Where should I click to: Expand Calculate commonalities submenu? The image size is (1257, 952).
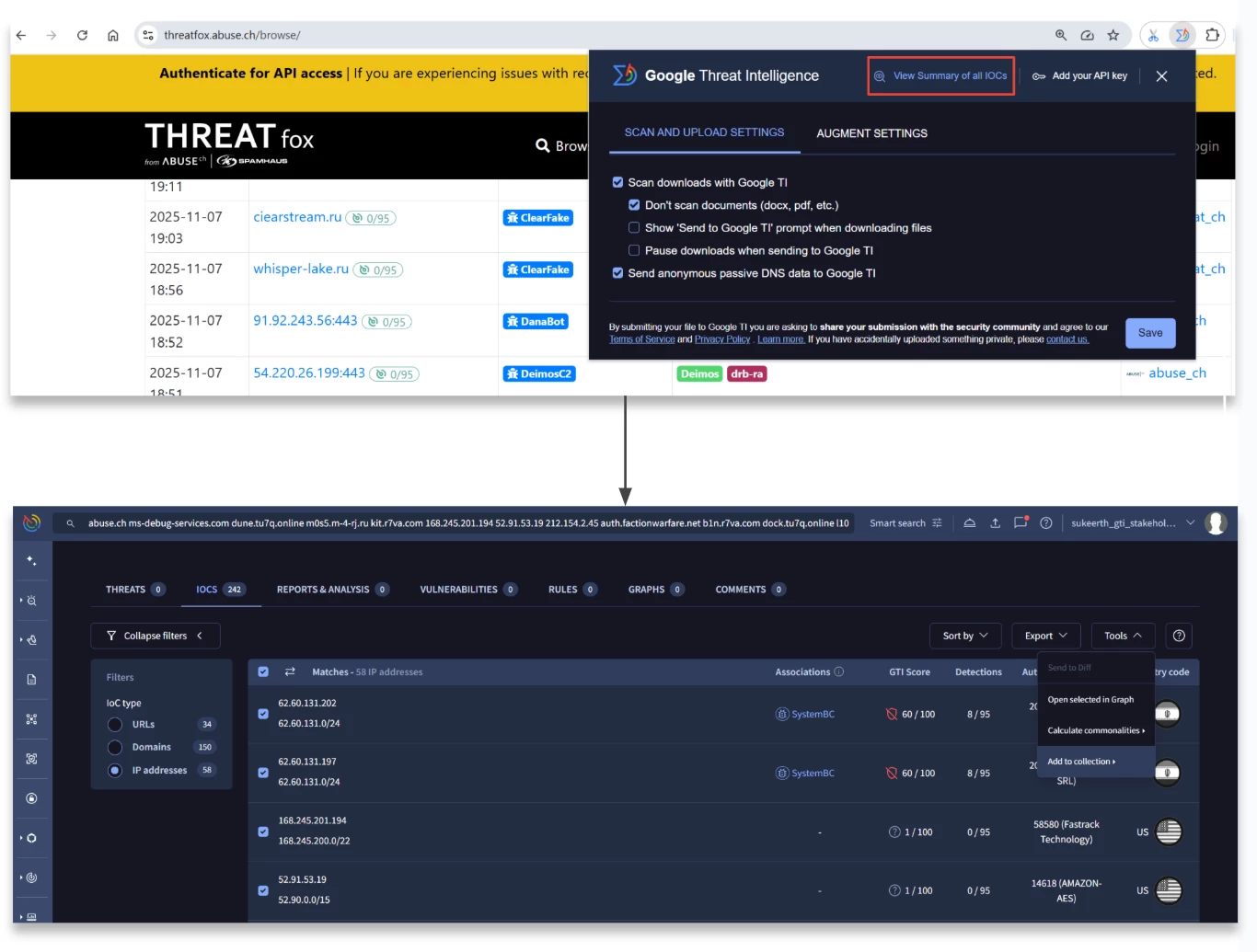pos(1095,730)
